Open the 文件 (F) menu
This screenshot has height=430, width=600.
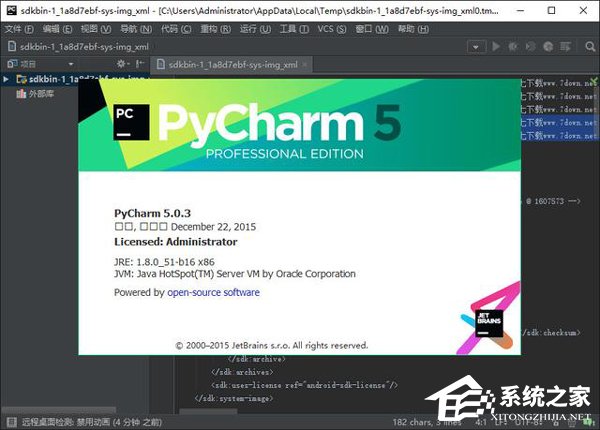tap(19, 29)
